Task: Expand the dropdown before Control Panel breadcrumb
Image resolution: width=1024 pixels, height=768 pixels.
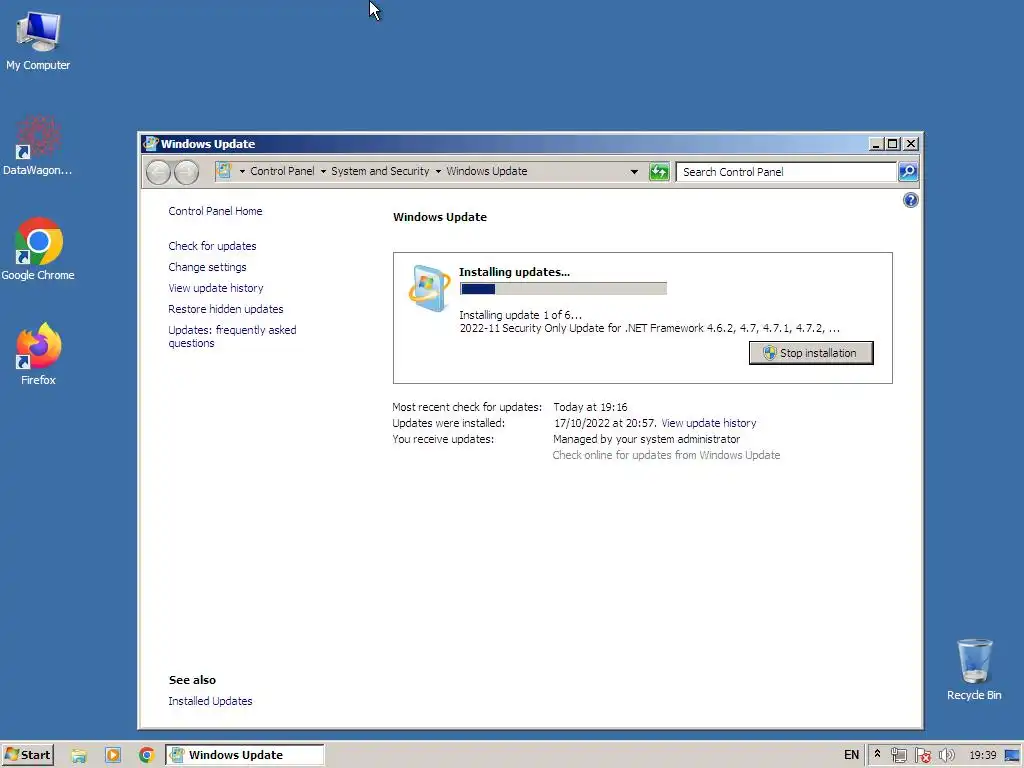Action: point(242,171)
